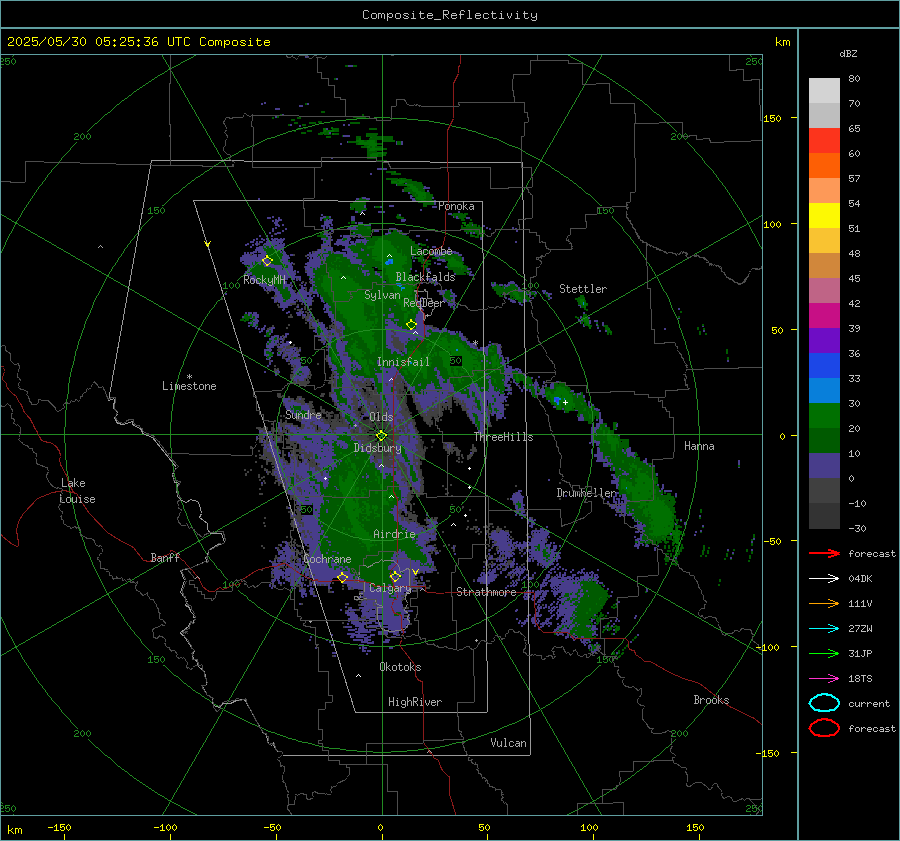Image resolution: width=900 pixels, height=841 pixels.
Task: Click the magenta 42 dBZ legend swatch
Action: pyautogui.click(x=824, y=316)
